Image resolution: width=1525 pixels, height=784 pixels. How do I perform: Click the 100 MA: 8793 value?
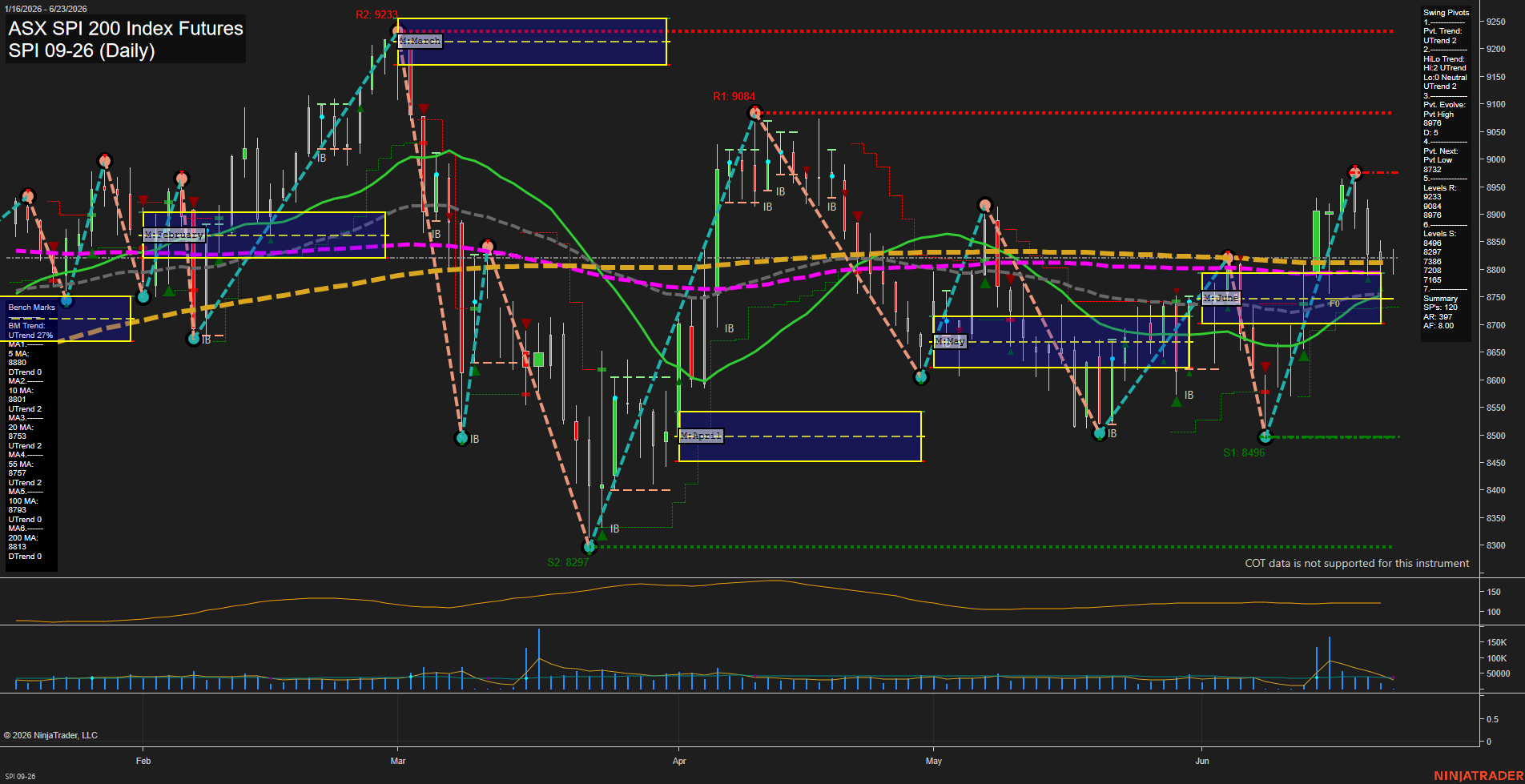[22, 505]
